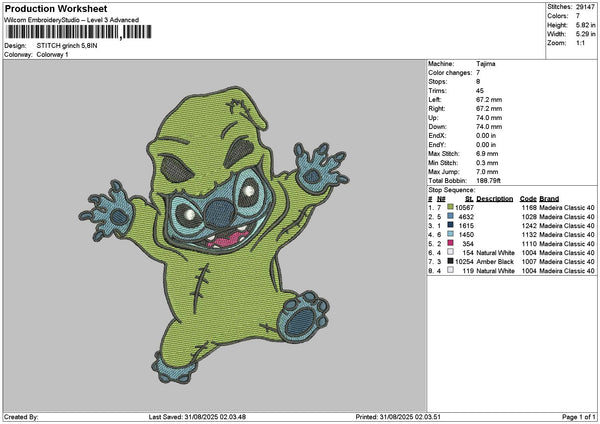Click the Min Stitch value 0.3 mm
This screenshot has width=600, height=424.
pos(487,163)
